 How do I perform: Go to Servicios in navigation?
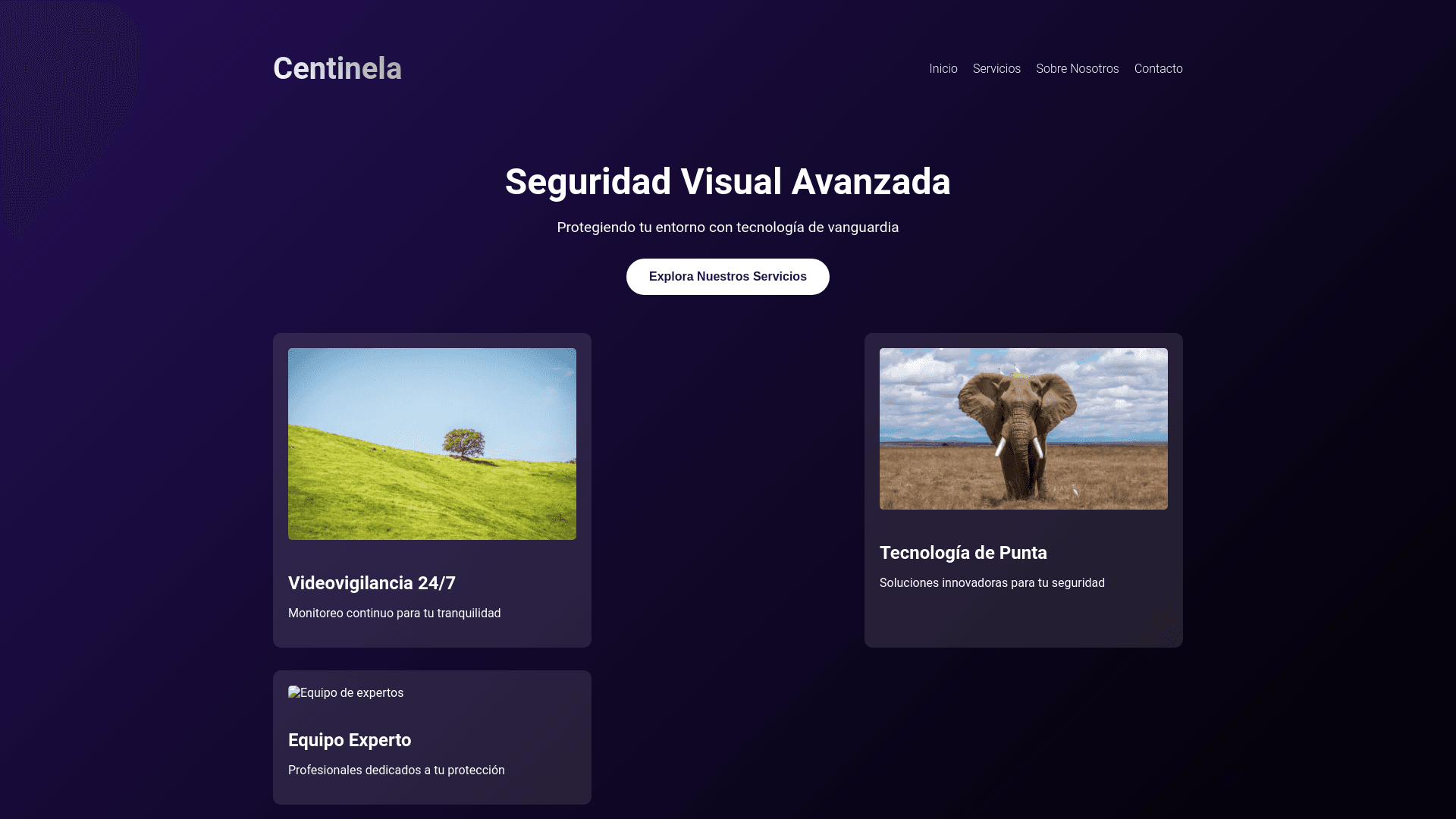pyautogui.click(x=996, y=69)
